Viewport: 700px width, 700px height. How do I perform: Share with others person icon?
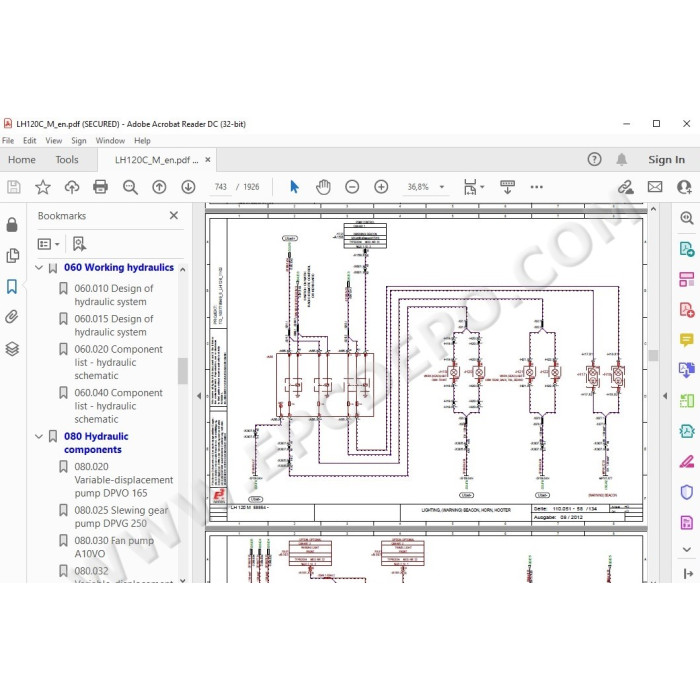coord(684,187)
